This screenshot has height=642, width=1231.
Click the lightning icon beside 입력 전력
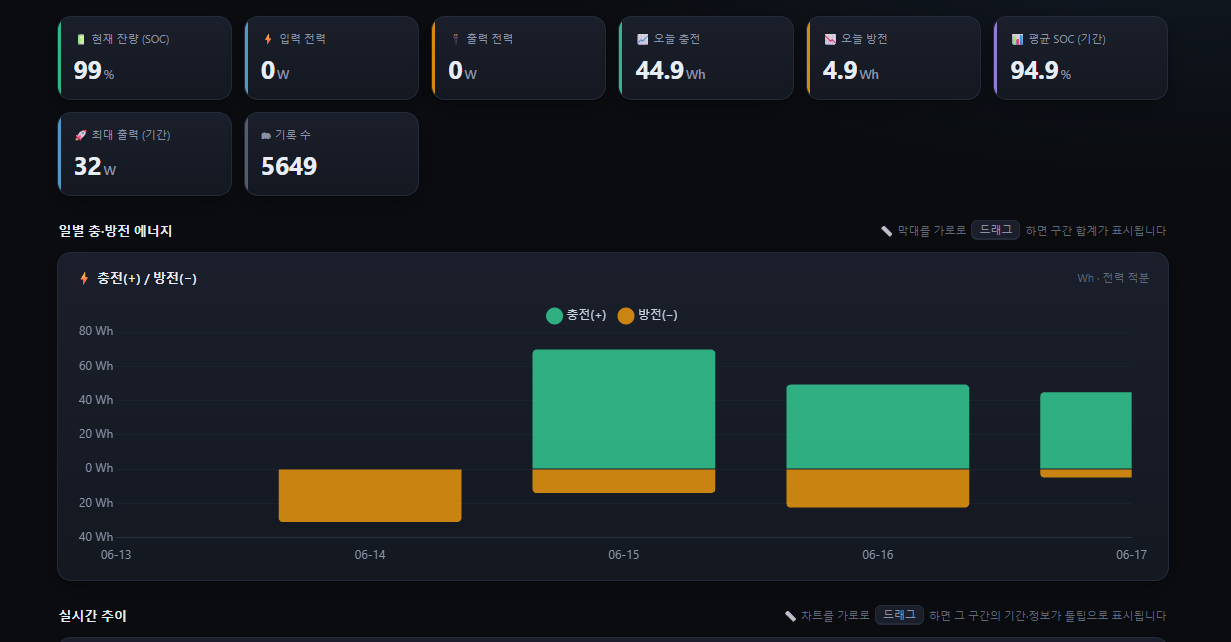coord(268,39)
